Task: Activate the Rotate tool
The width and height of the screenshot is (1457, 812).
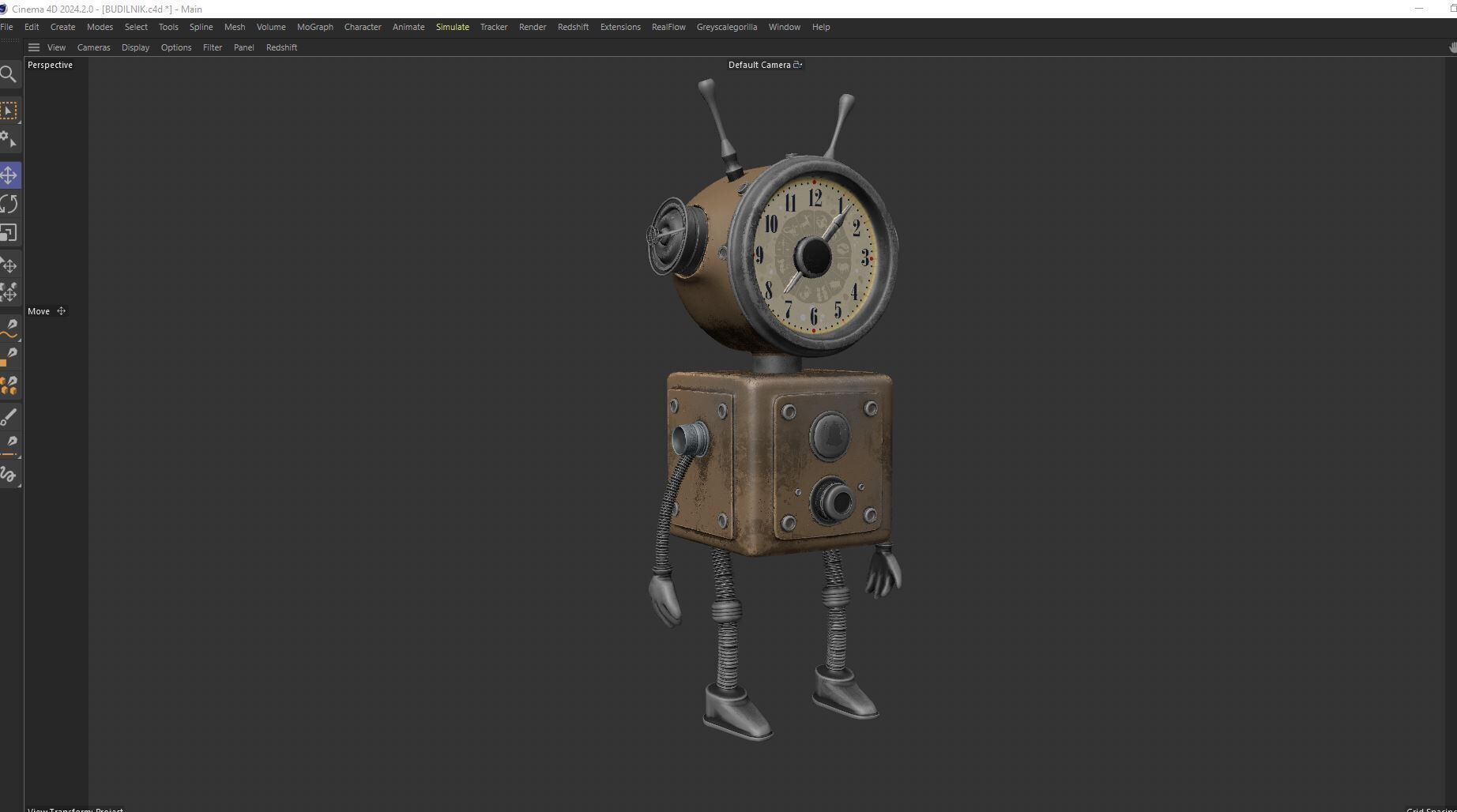Action: click(x=9, y=205)
